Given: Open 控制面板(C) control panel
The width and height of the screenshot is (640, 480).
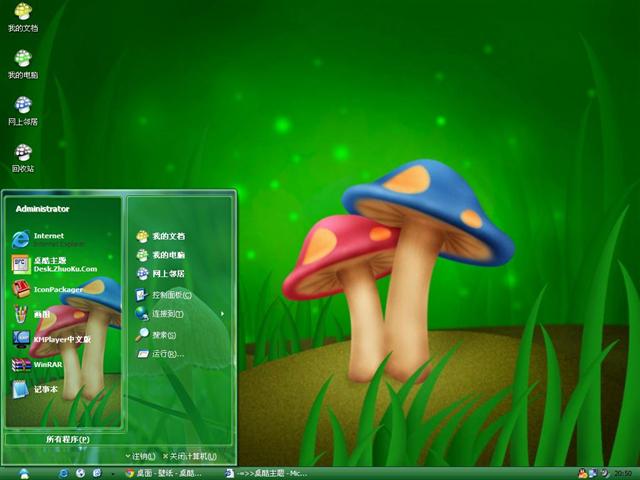Looking at the screenshot, I should [164, 295].
